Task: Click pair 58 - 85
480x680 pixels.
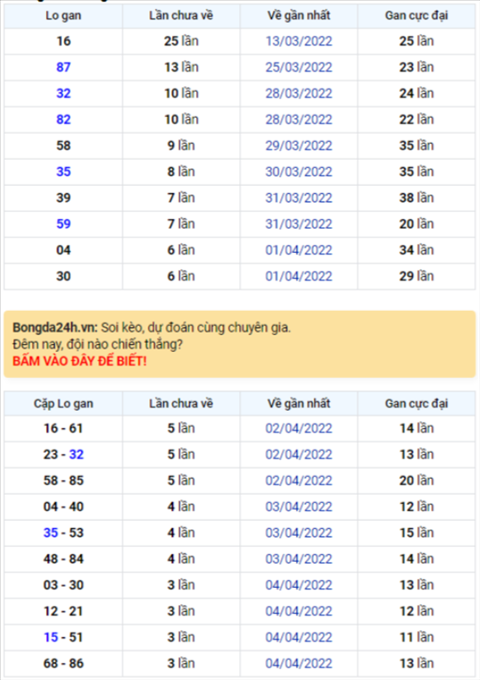Action: click(63, 481)
